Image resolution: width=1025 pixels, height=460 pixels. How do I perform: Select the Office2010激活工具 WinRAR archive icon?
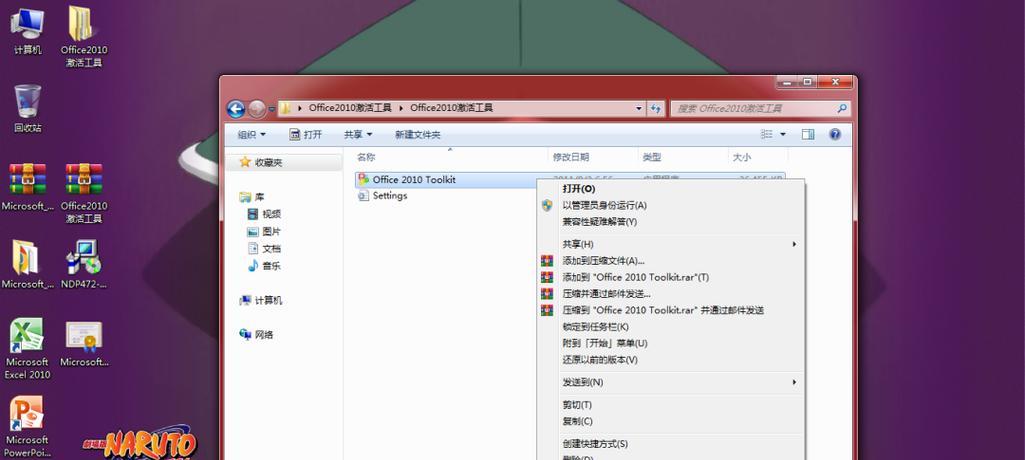[84, 193]
